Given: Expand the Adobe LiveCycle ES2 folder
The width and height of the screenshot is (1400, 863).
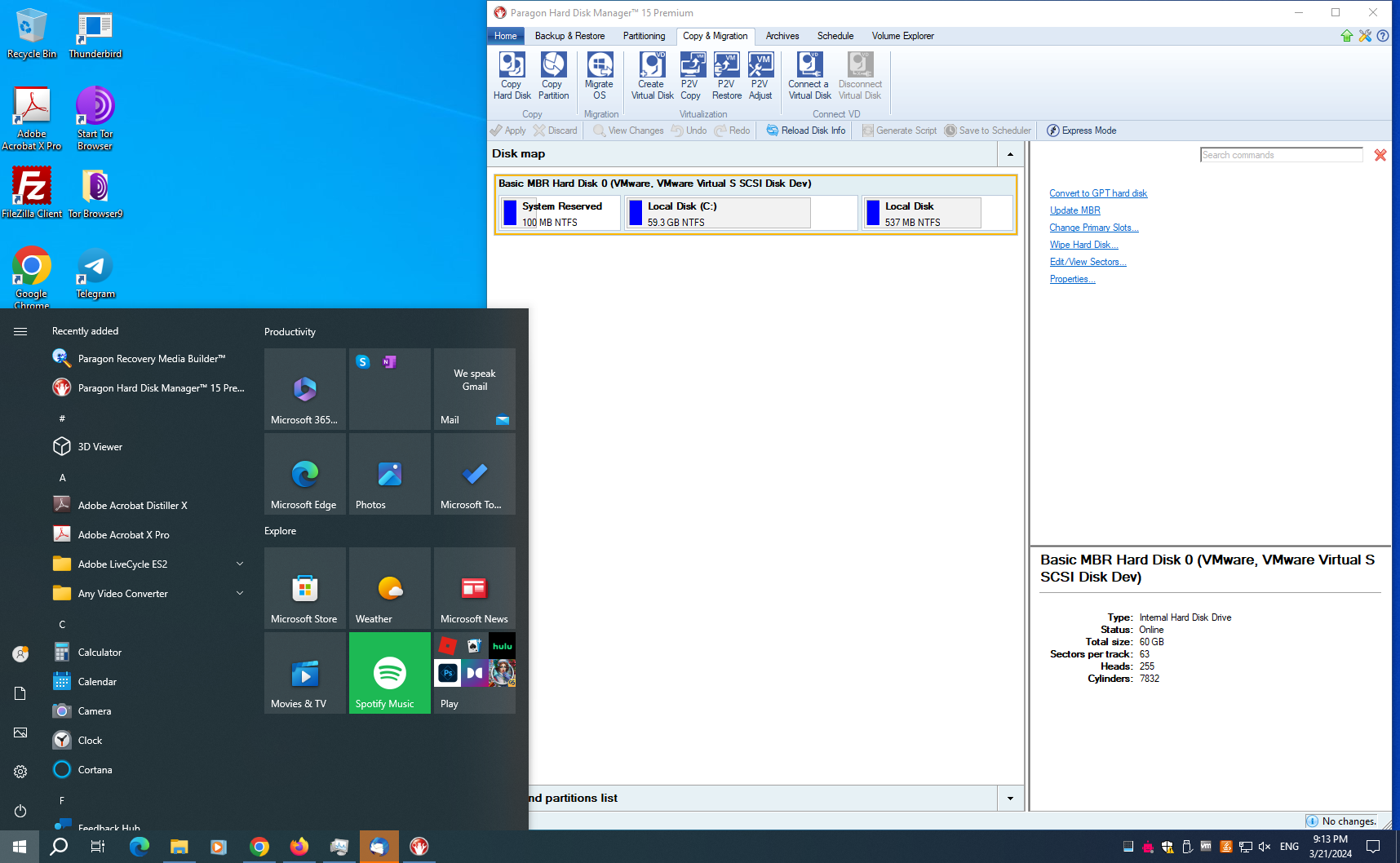Looking at the screenshot, I should tap(240, 564).
